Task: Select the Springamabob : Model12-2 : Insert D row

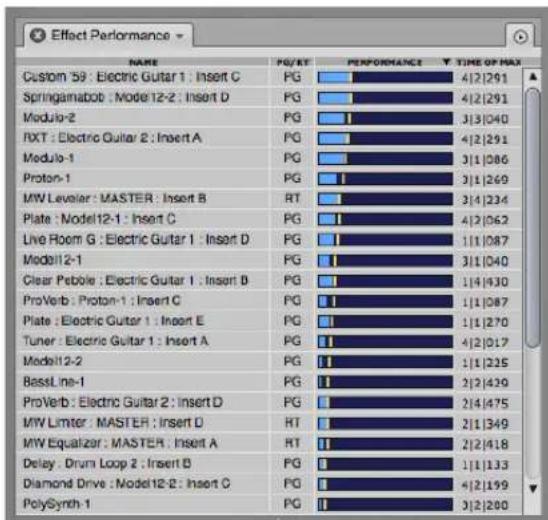Action: click(x=269, y=98)
